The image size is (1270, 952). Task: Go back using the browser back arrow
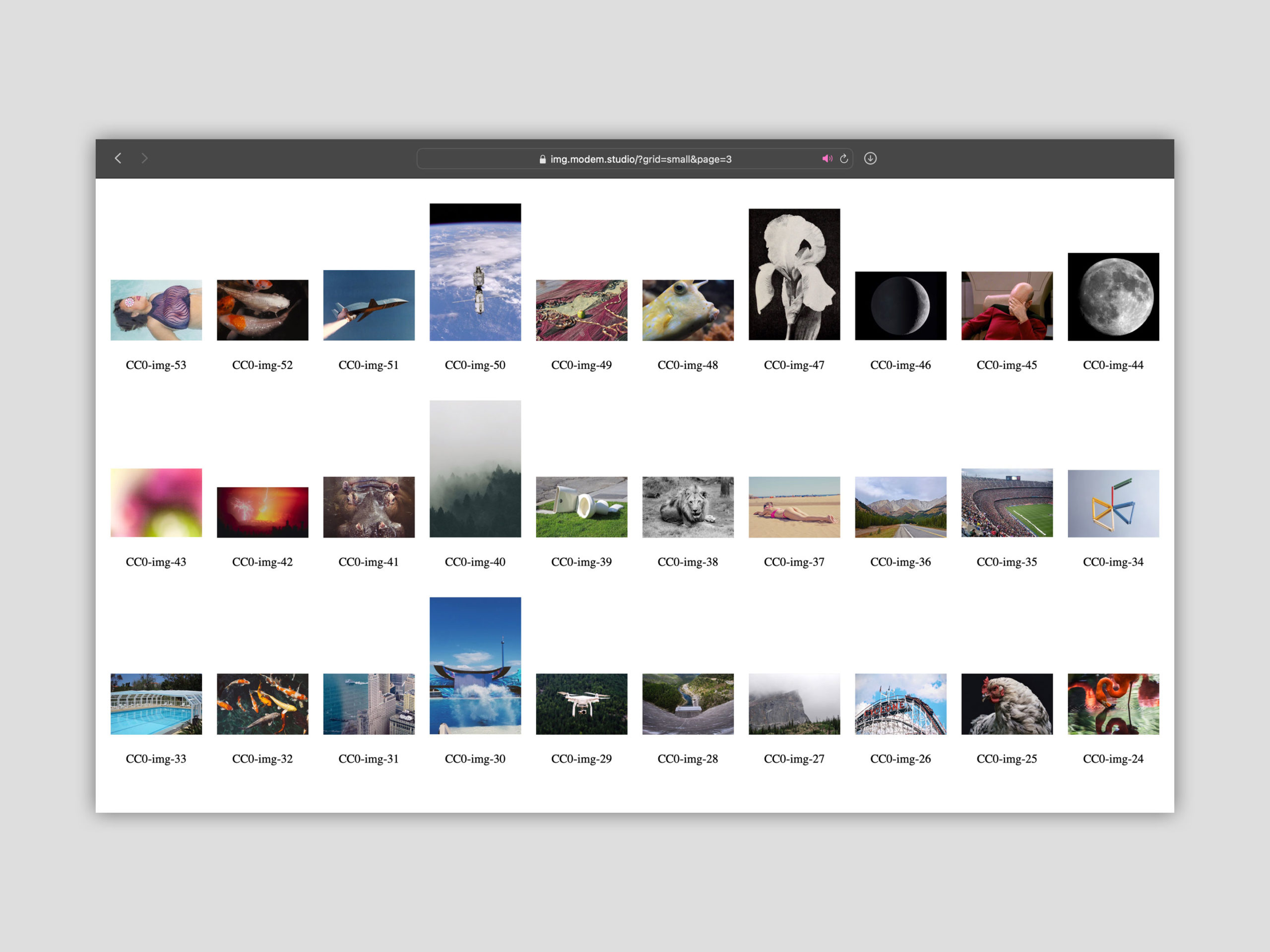pyautogui.click(x=118, y=158)
